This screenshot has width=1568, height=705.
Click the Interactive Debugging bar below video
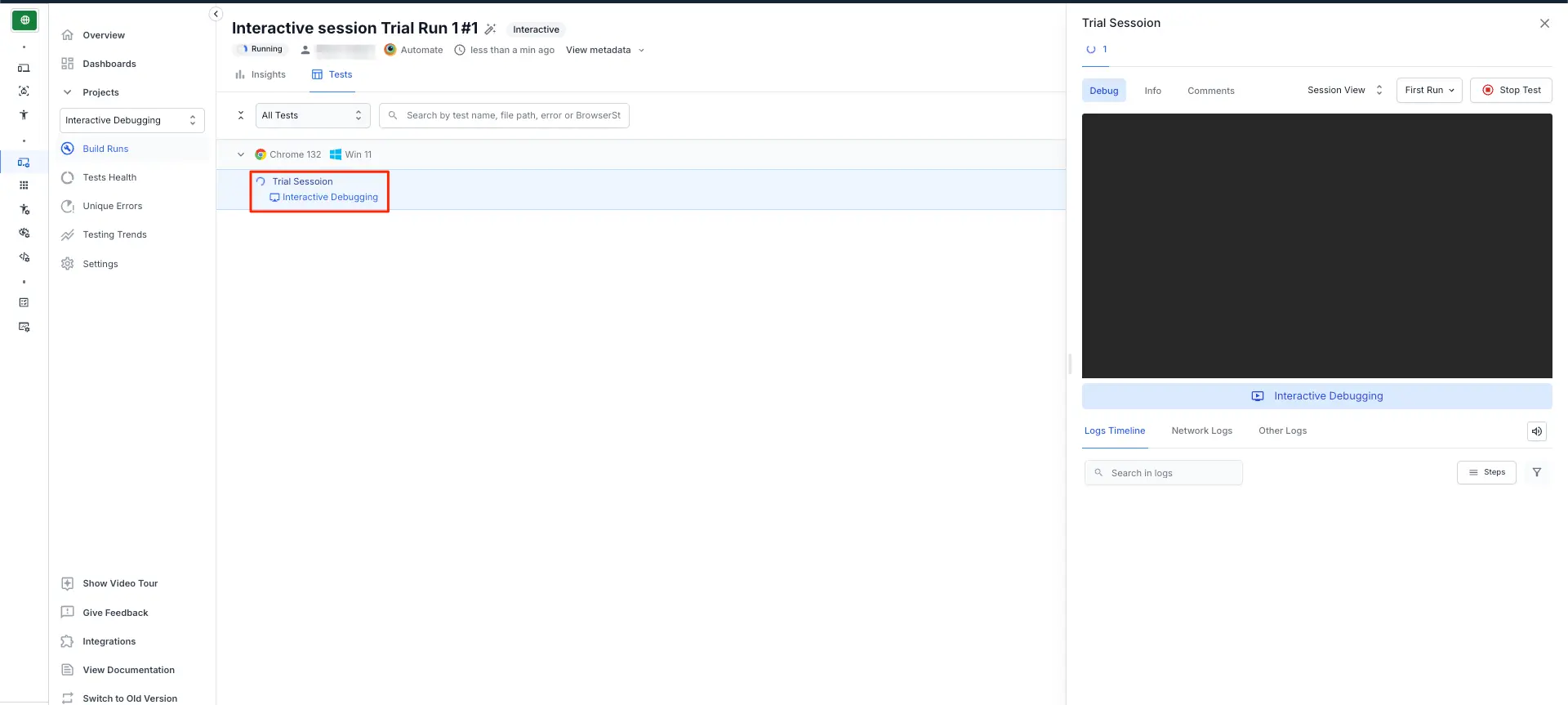1316,396
